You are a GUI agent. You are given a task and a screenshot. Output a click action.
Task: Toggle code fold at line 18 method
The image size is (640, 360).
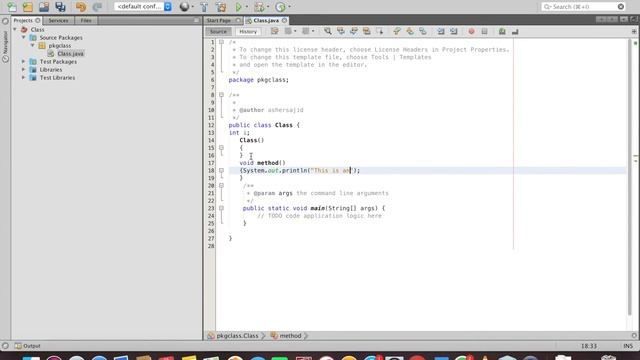click(x=221, y=170)
